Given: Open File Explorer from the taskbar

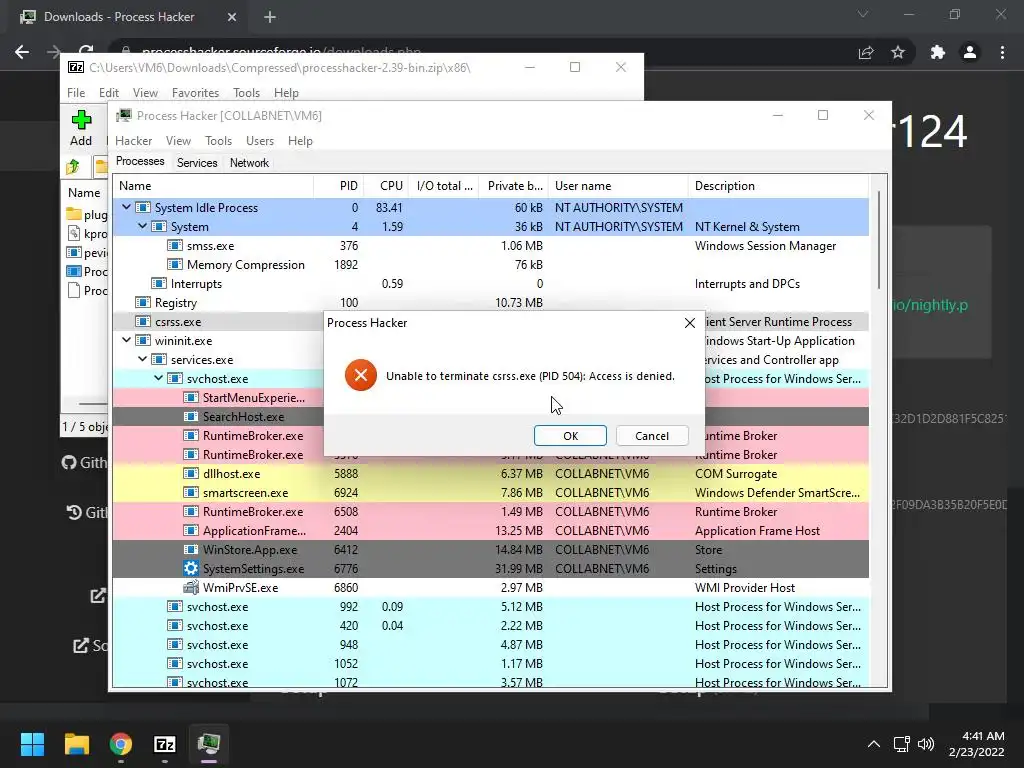Looking at the screenshot, I should pos(76,744).
